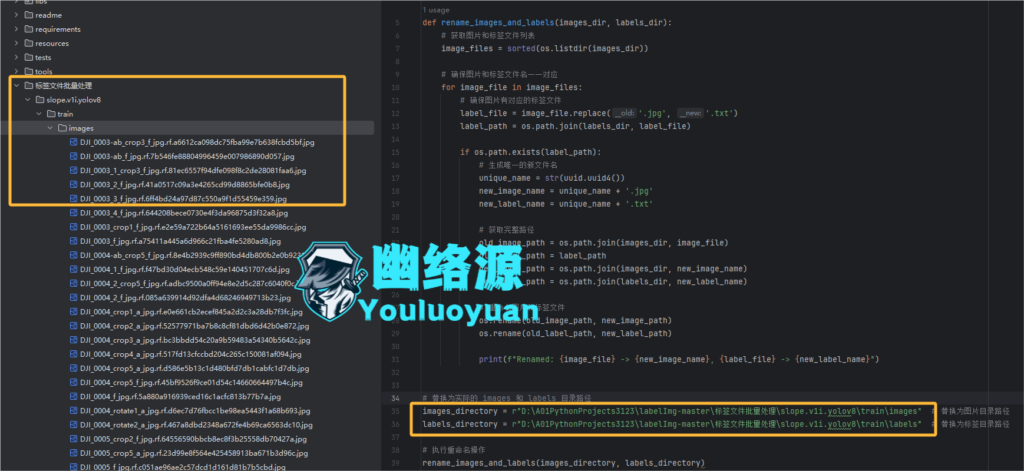The height and width of the screenshot is (471, 1024).
Task: Click image icon of DJI_0003_4_f file
Action: [x=74, y=213]
